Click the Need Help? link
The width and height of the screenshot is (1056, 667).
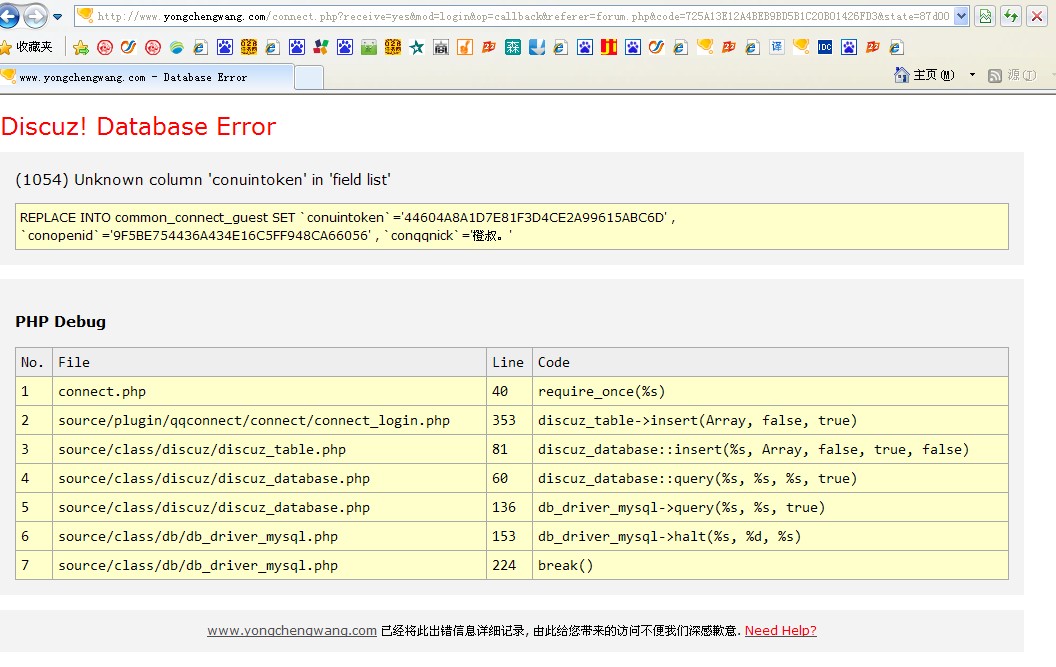tap(780, 631)
